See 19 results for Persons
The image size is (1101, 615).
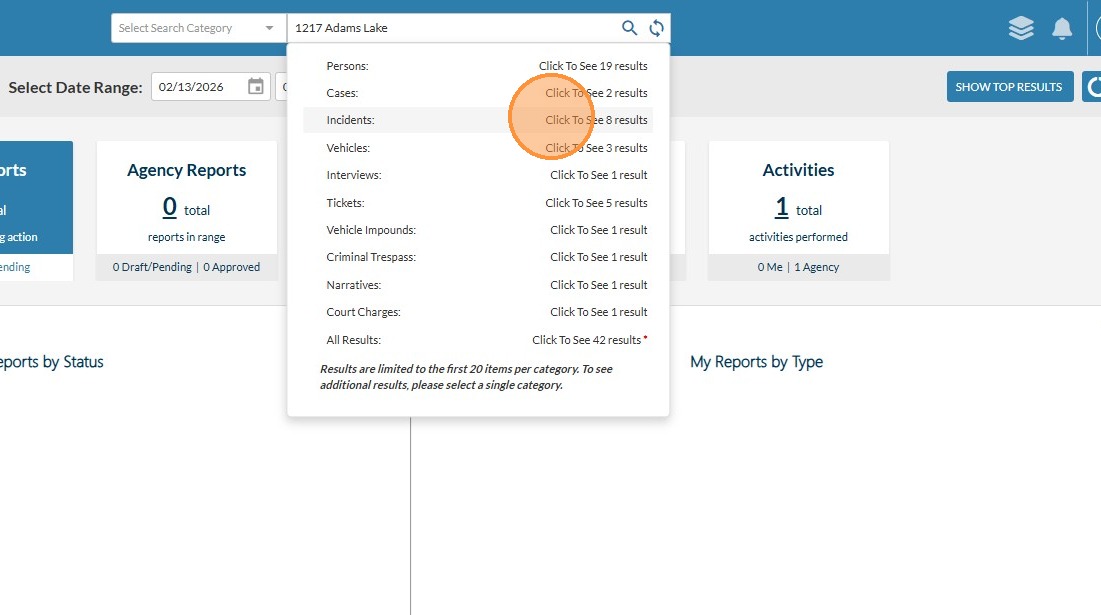coord(593,66)
